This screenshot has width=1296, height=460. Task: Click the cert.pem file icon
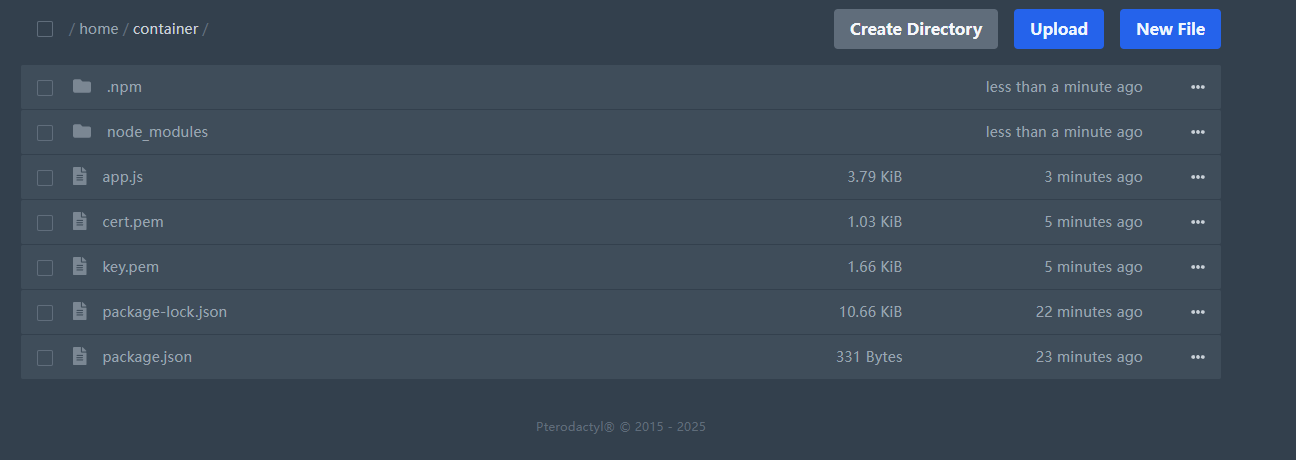point(80,222)
